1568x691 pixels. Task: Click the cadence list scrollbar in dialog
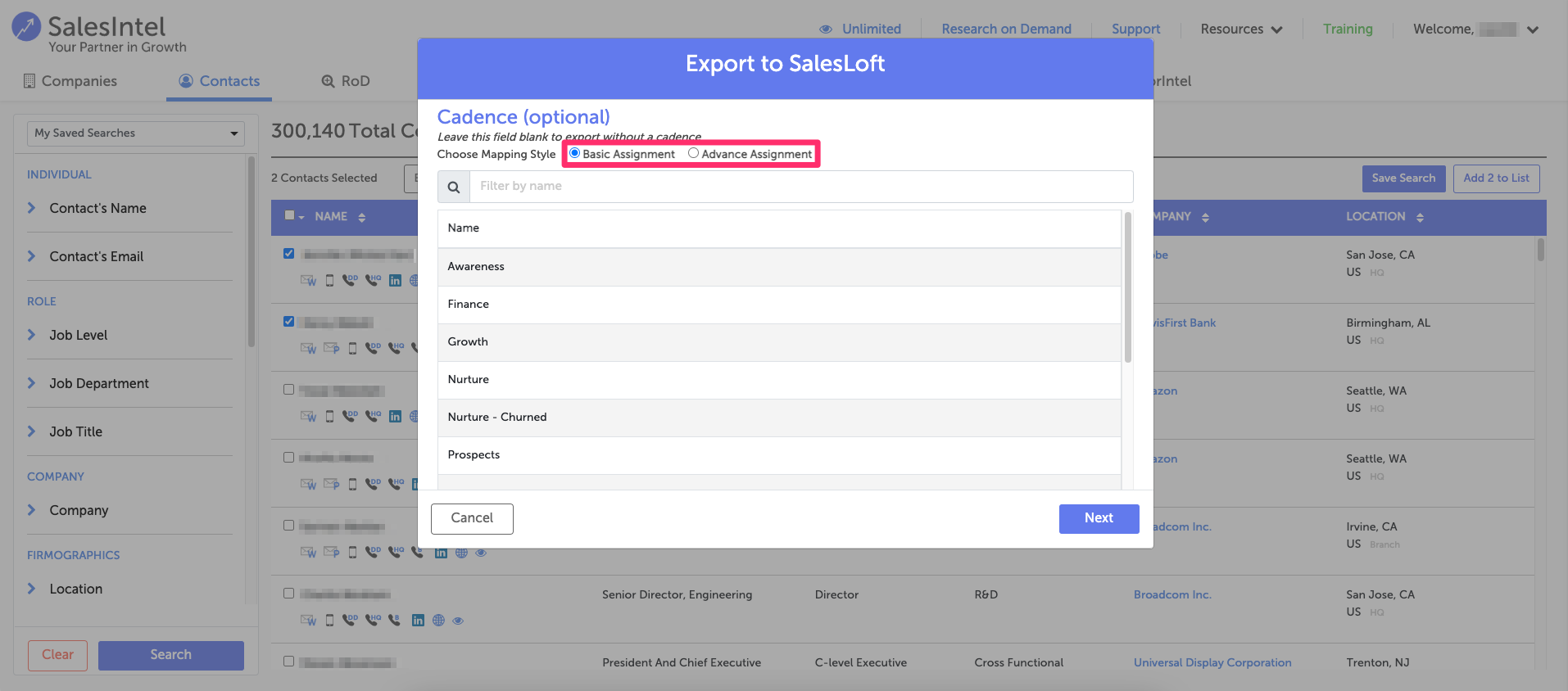click(x=1128, y=287)
